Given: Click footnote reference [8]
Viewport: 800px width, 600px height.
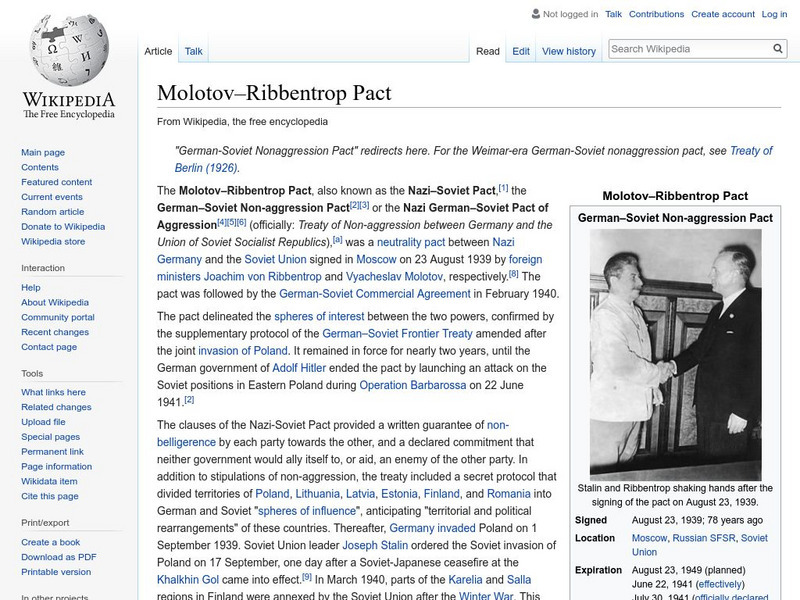Looking at the screenshot, I should pyautogui.click(x=513, y=274).
